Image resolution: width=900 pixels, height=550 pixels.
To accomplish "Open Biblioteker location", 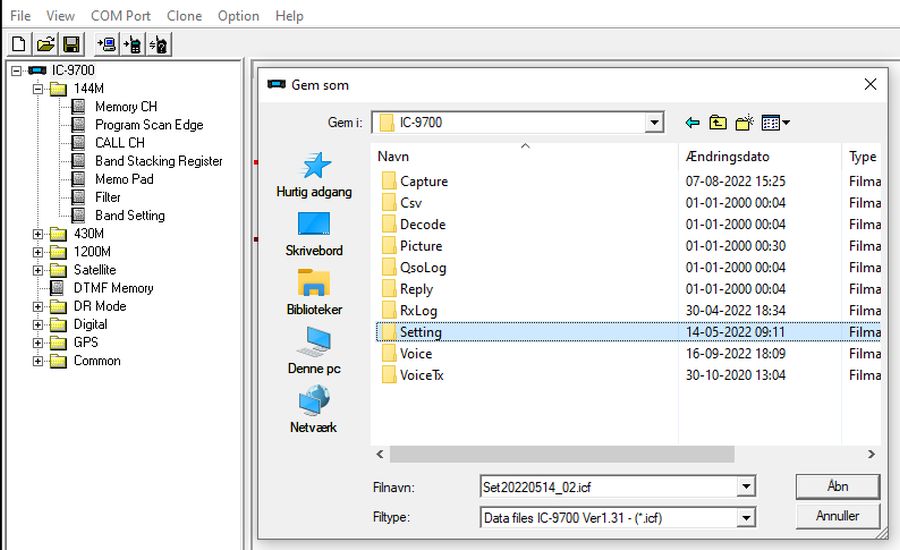I will pos(314,293).
